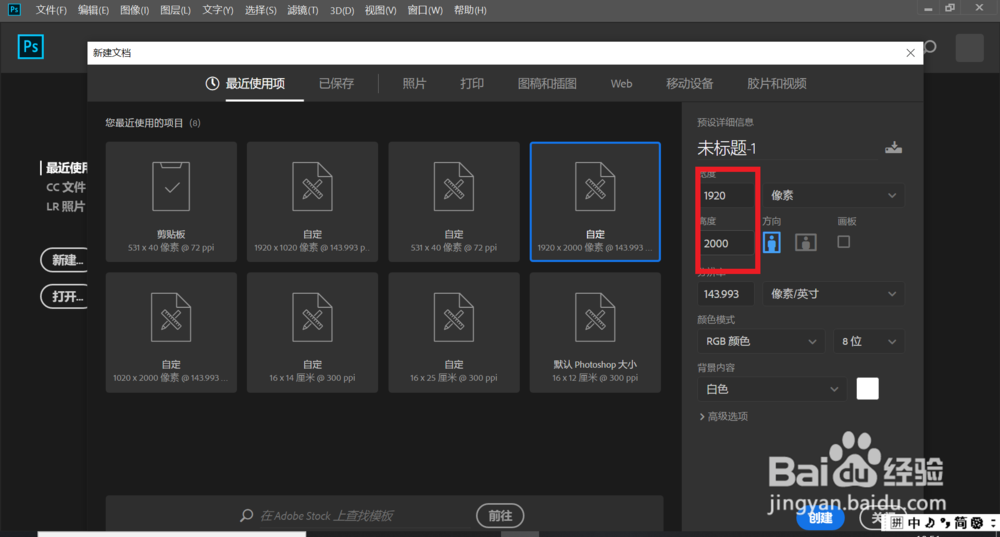Switch to 照片 tab
Viewport: 1000px width, 537px height.
[x=414, y=84]
